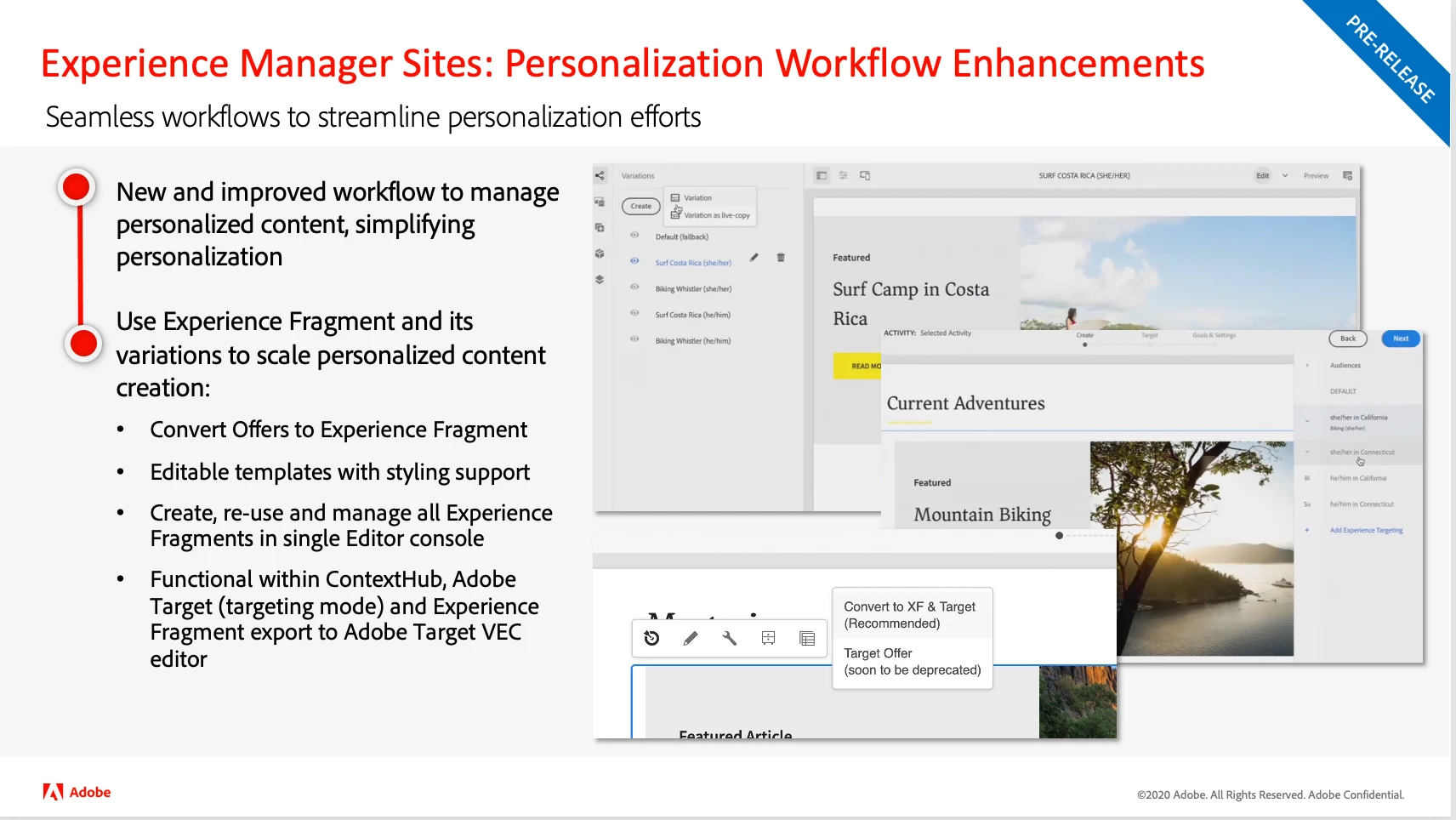Viewport: 1456px width, 820px height.
Task: Click the targeting revert icon in component toolbar
Action: 651,638
